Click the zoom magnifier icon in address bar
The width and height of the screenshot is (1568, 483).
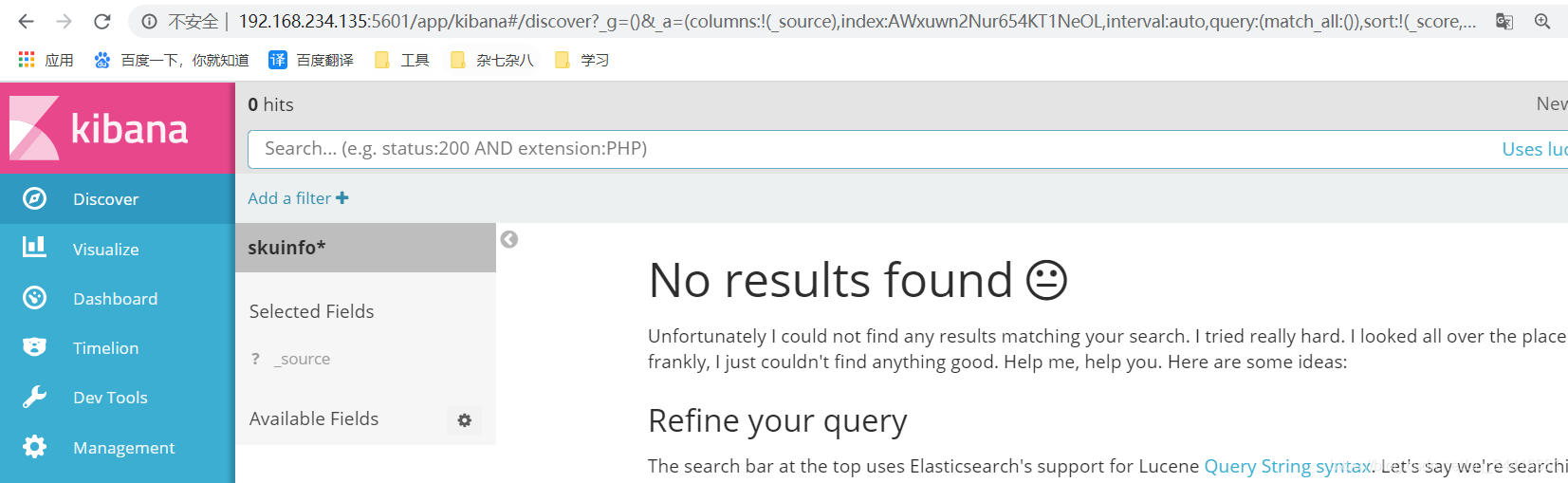pyautogui.click(x=1542, y=21)
